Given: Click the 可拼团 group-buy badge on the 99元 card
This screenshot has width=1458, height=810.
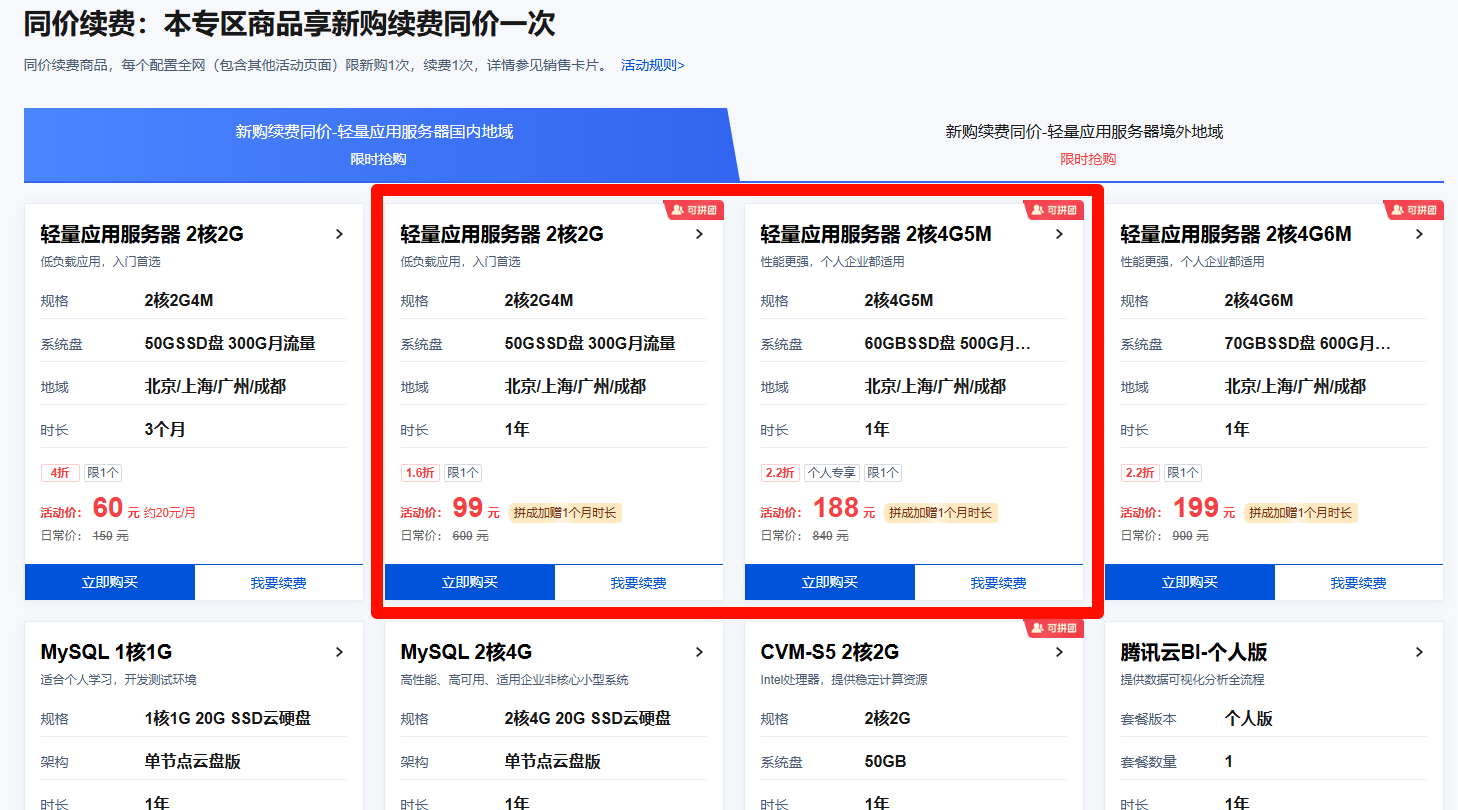Looking at the screenshot, I should [x=694, y=210].
